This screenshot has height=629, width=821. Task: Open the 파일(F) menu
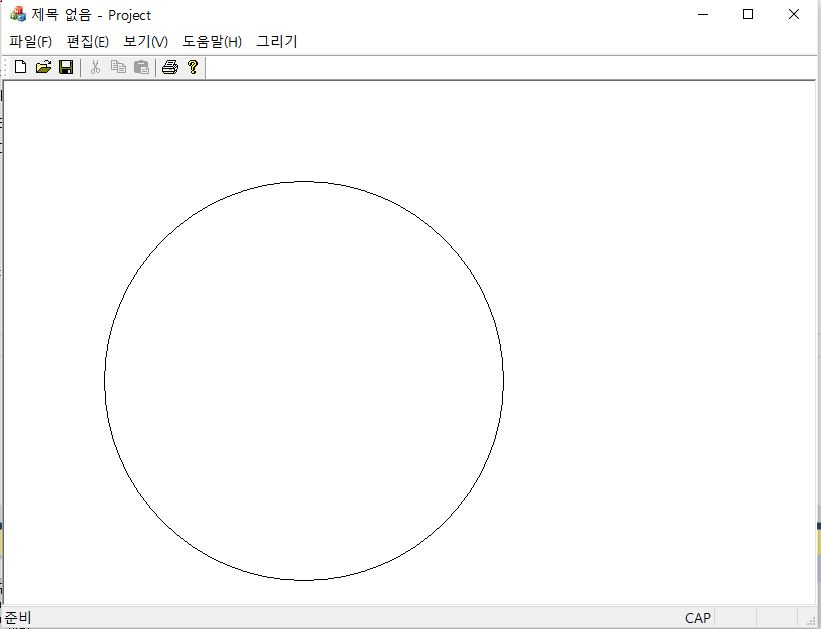(x=30, y=41)
